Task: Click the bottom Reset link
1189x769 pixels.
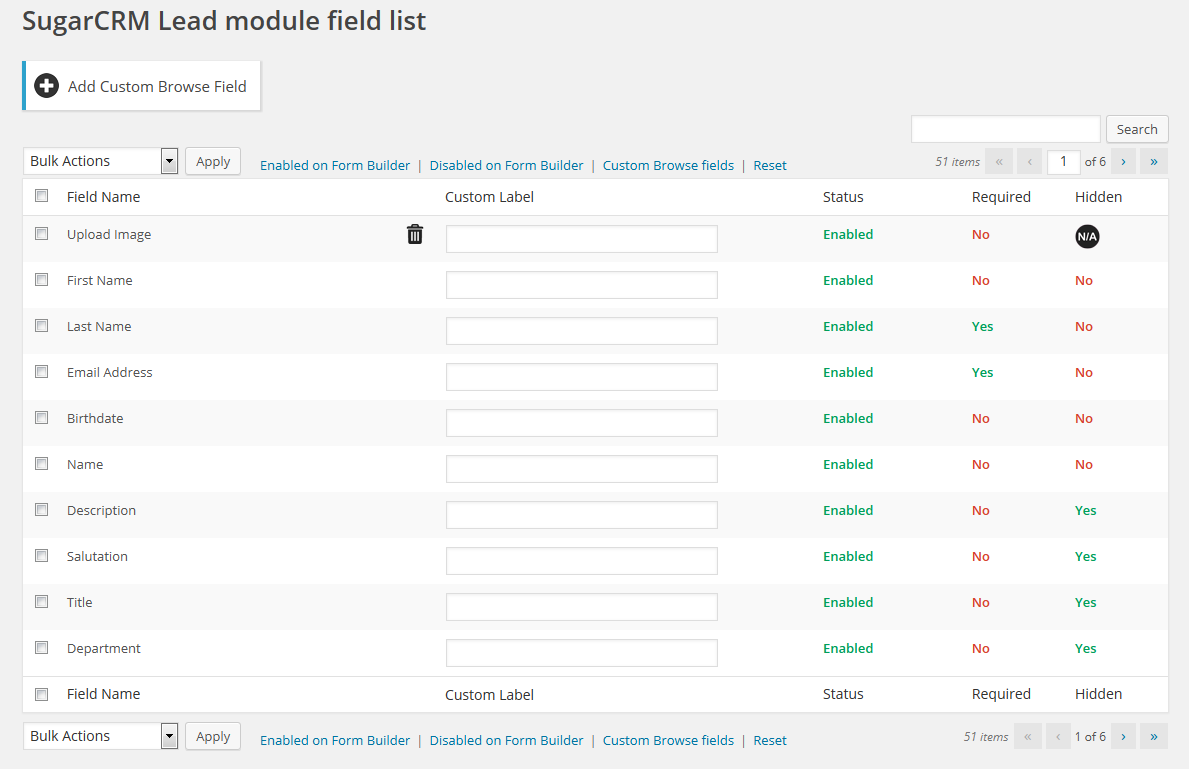Action: (770, 740)
